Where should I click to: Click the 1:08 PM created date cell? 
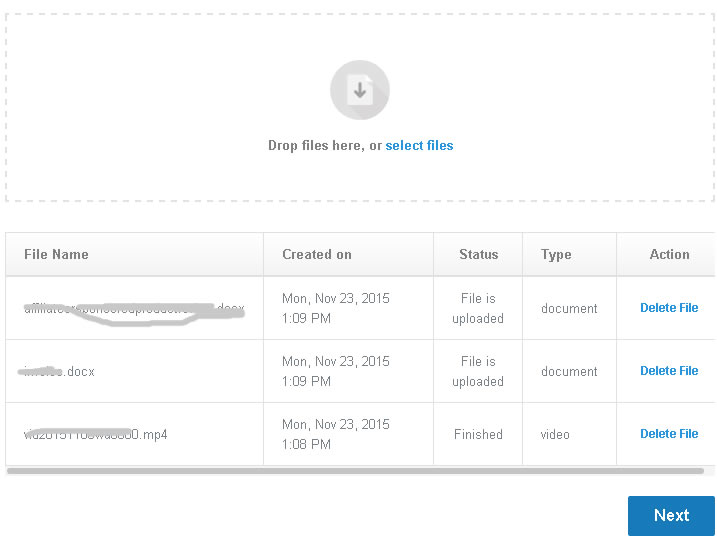pos(336,434)
